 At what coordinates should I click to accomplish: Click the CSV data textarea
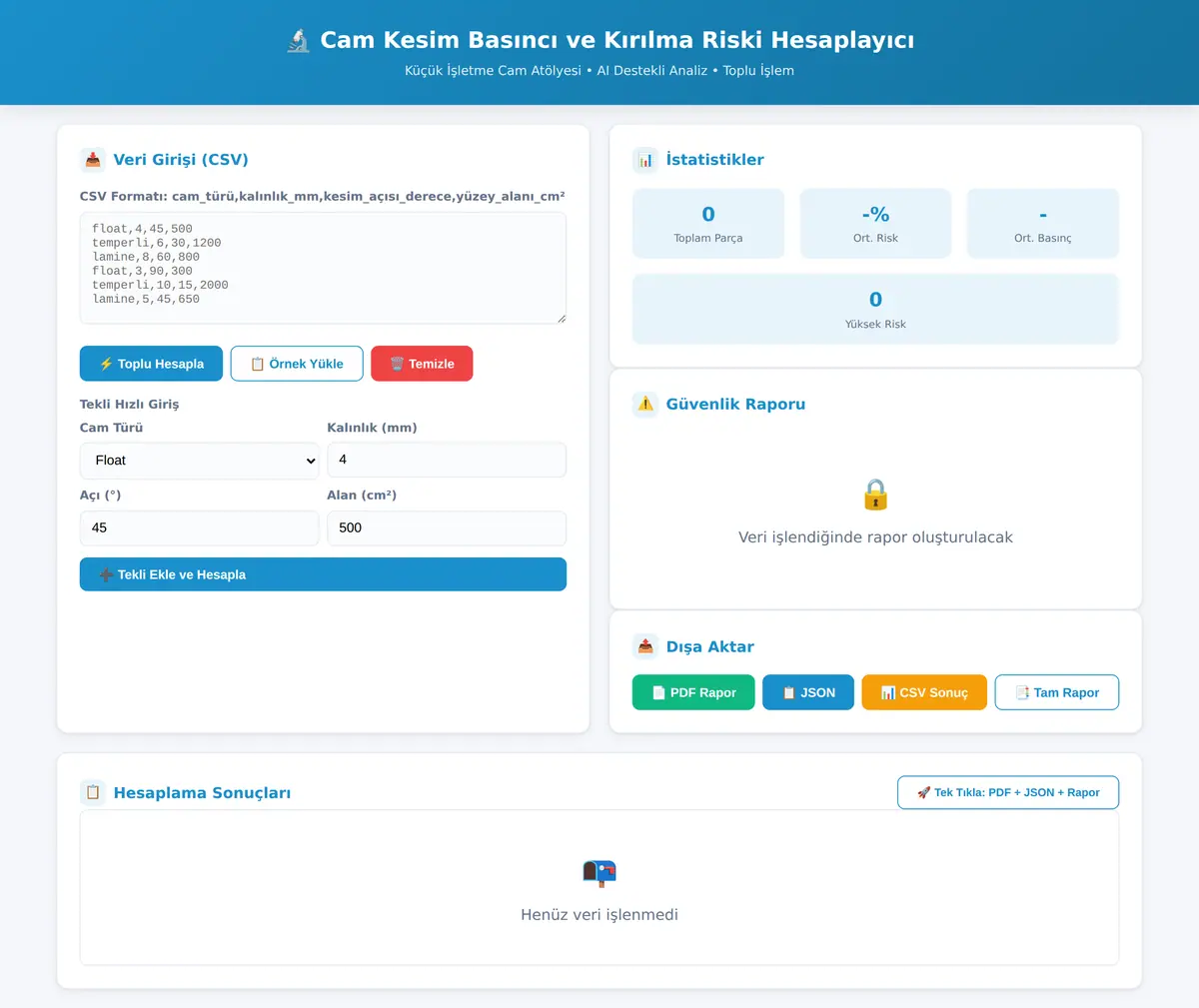coord(323,268)
